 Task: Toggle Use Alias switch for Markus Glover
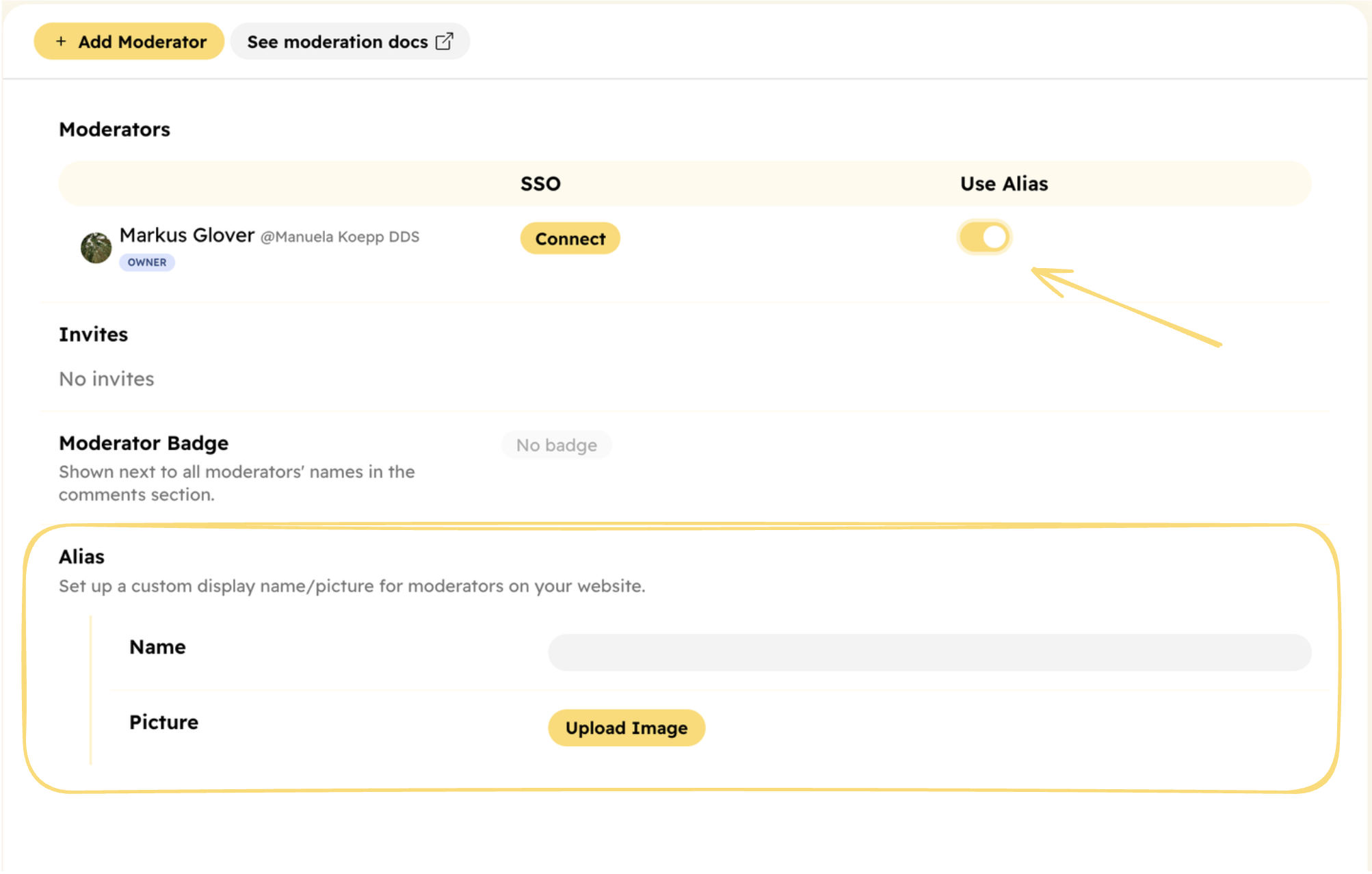984,236
